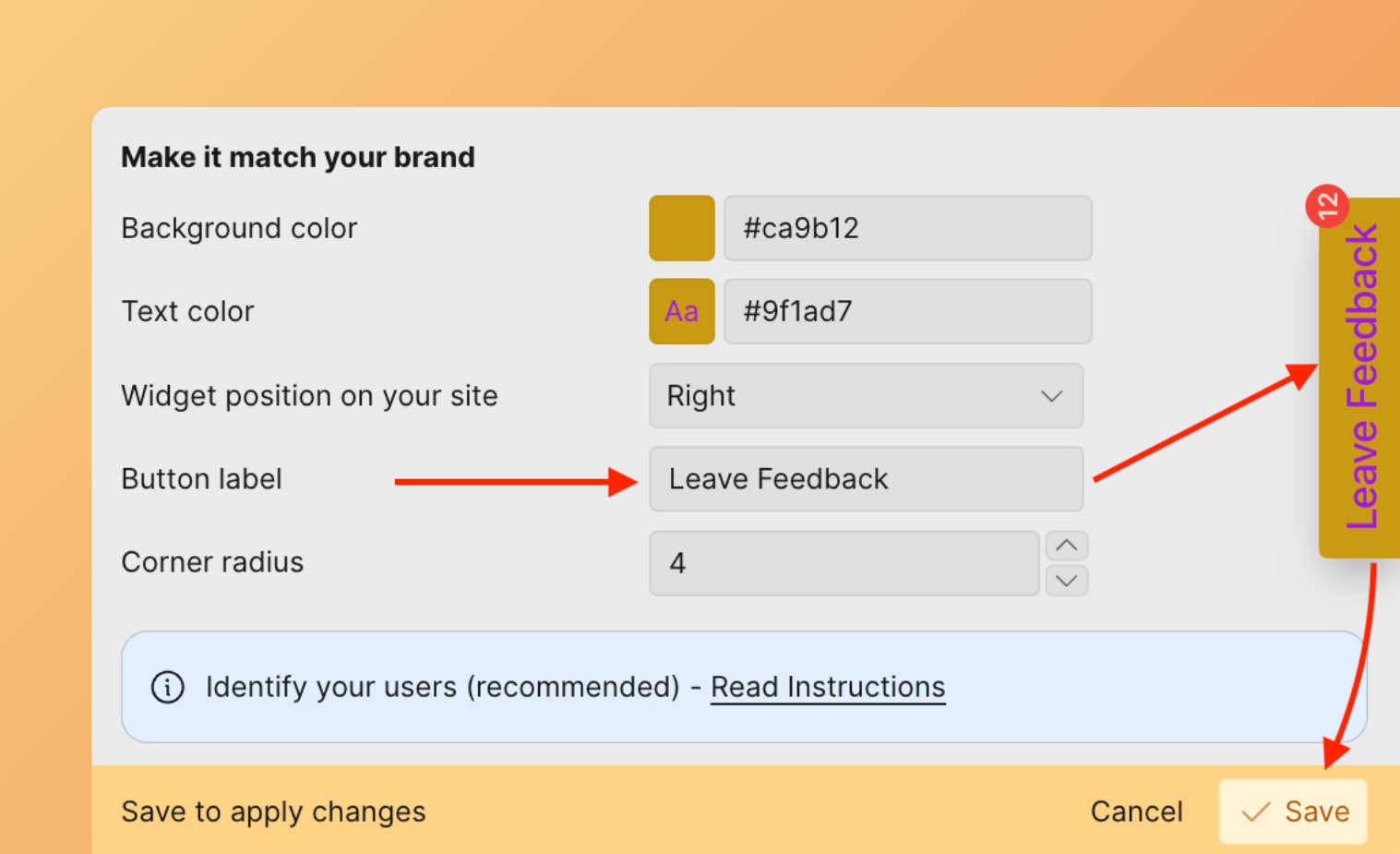
Task: Click the checkmark icon on Save
Action: pyautogui.click(x=1255, y=812)
